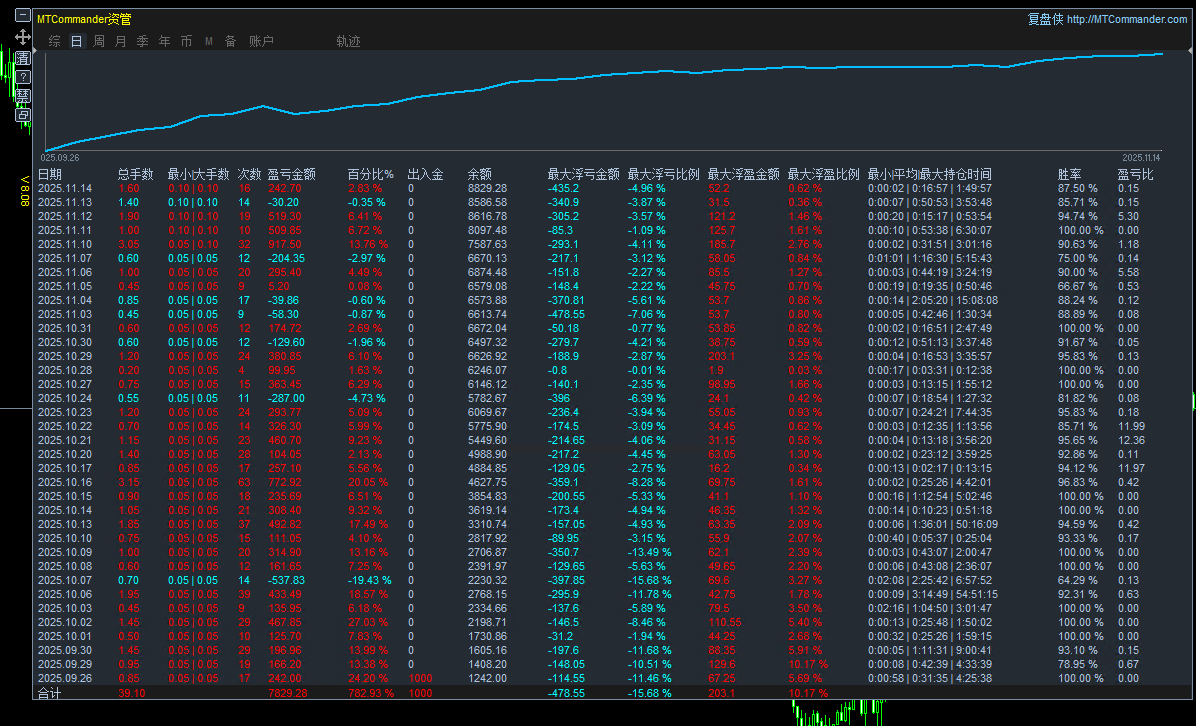The height and width of the screenshot is (726, 1196).
Task: Switch to the 备 tab
Action: [230, 41]
